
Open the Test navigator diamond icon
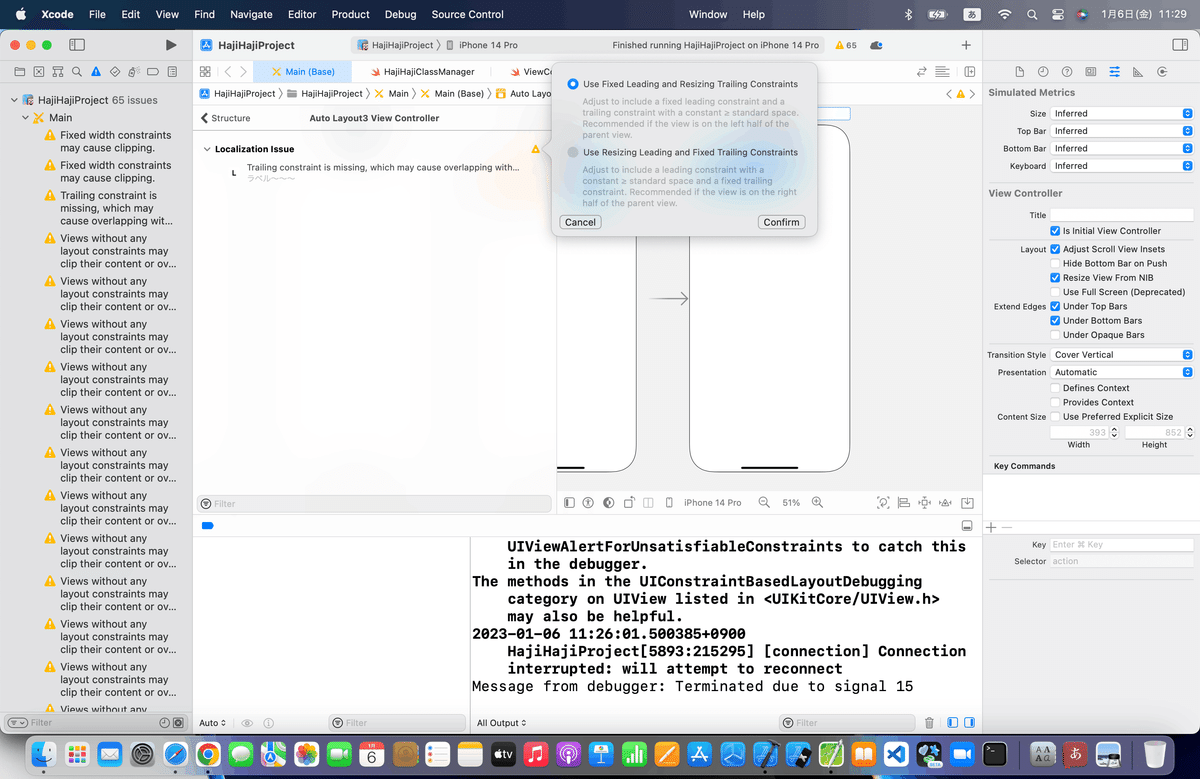click(115, 72)
